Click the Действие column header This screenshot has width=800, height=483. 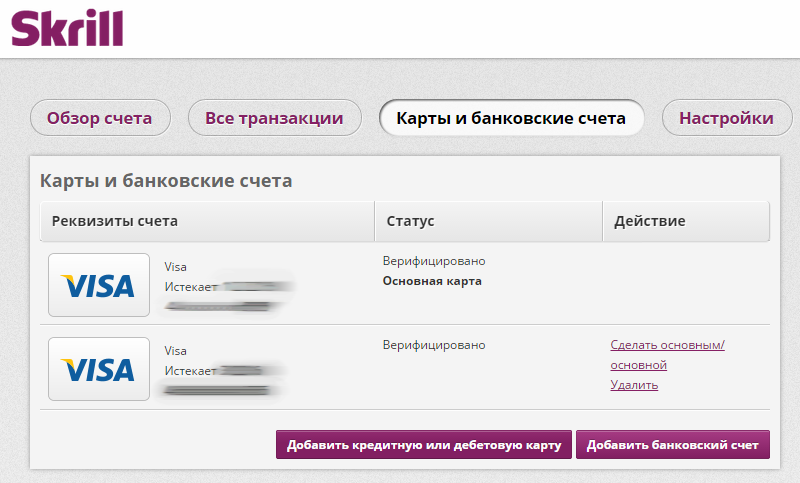coord(650,221)
